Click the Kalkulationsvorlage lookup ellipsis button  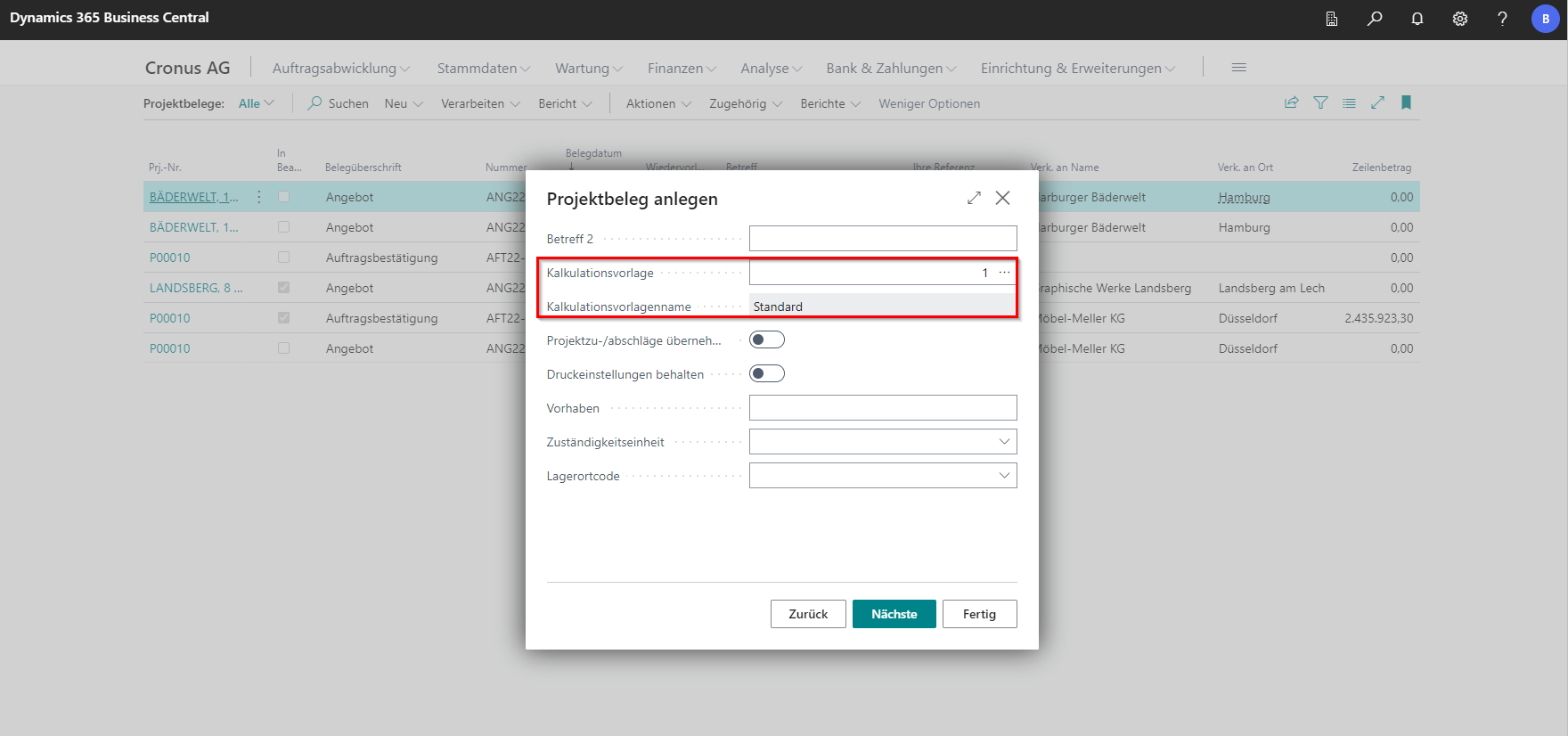point(1004,273)
